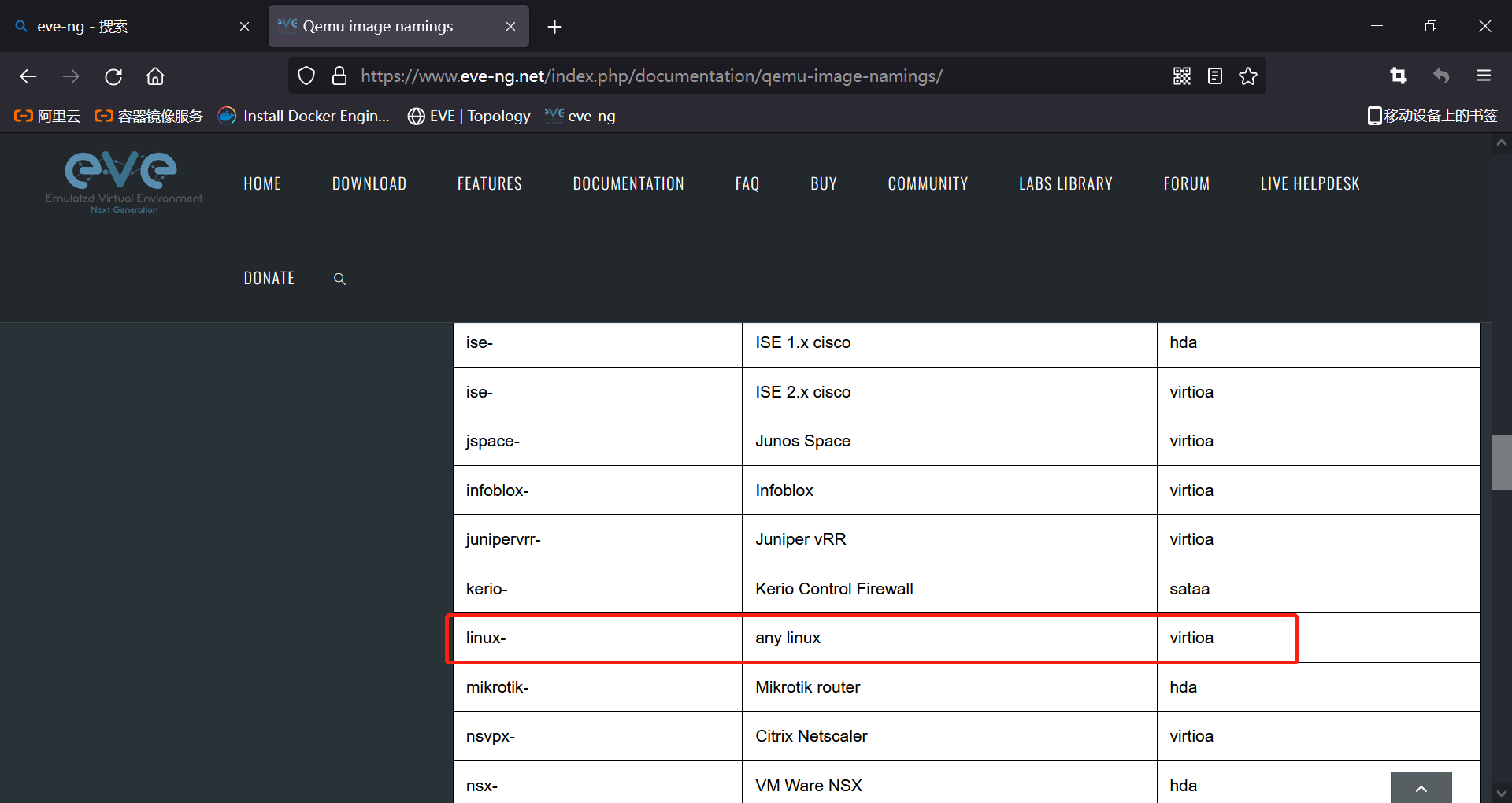Select the 'junipervrr-' table cell
This screenshot has height=803, width=1512.
[598, 539]
